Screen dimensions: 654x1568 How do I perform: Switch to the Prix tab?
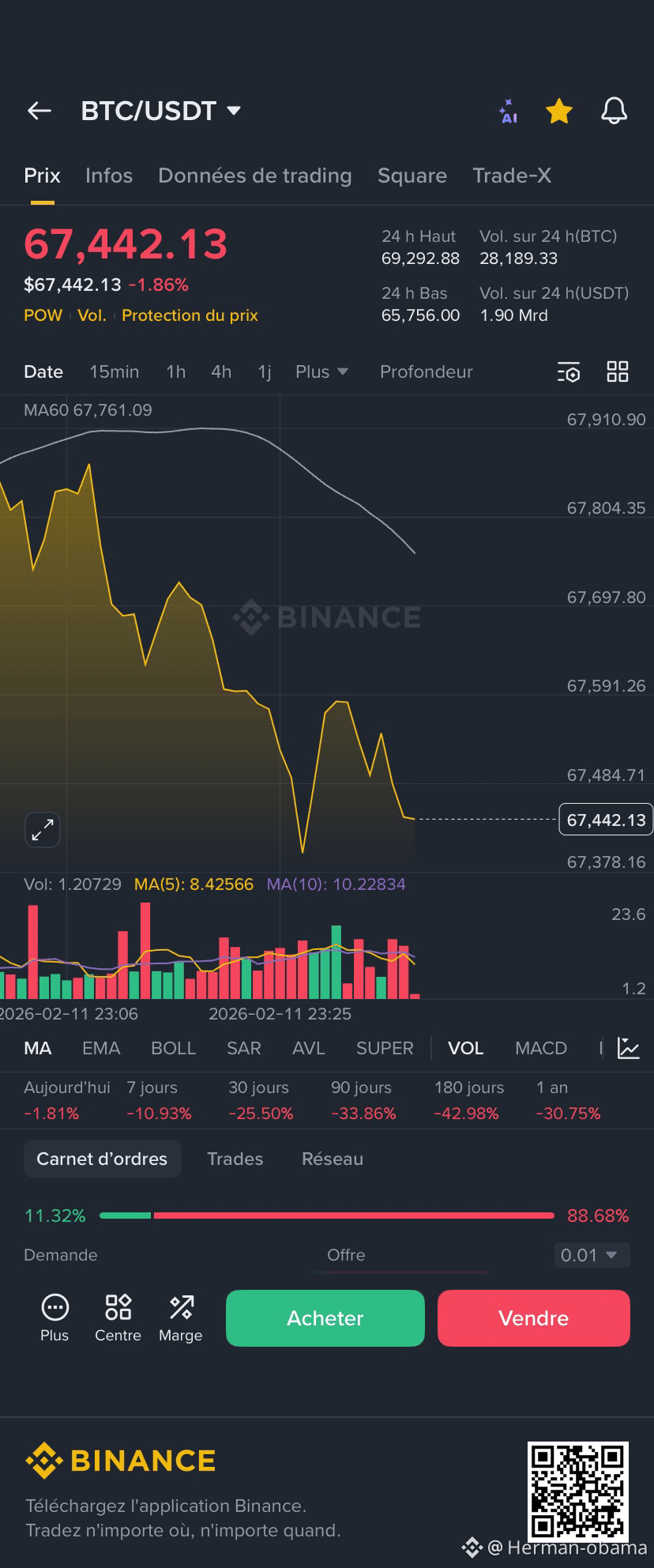tap(42, 175)
